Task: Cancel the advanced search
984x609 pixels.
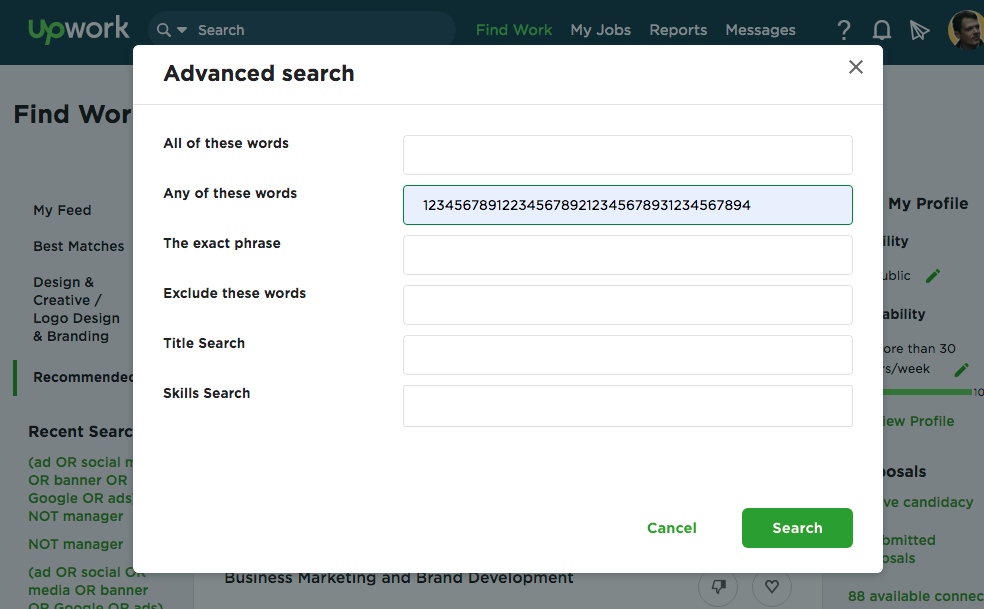Action: coord(671,528)
